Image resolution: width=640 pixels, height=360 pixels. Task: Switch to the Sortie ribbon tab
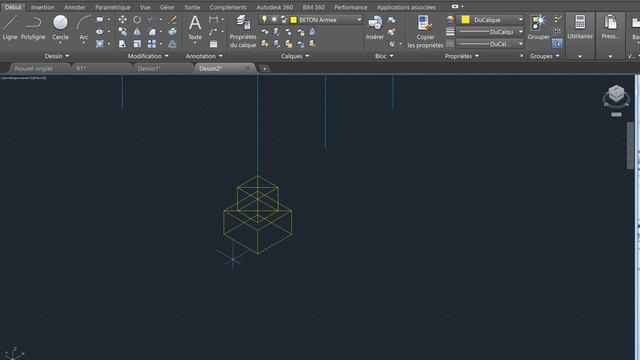click(x=192, y=7)
